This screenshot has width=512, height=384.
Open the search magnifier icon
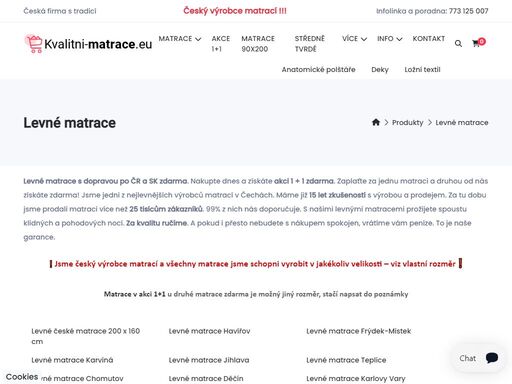click(458, 44)
